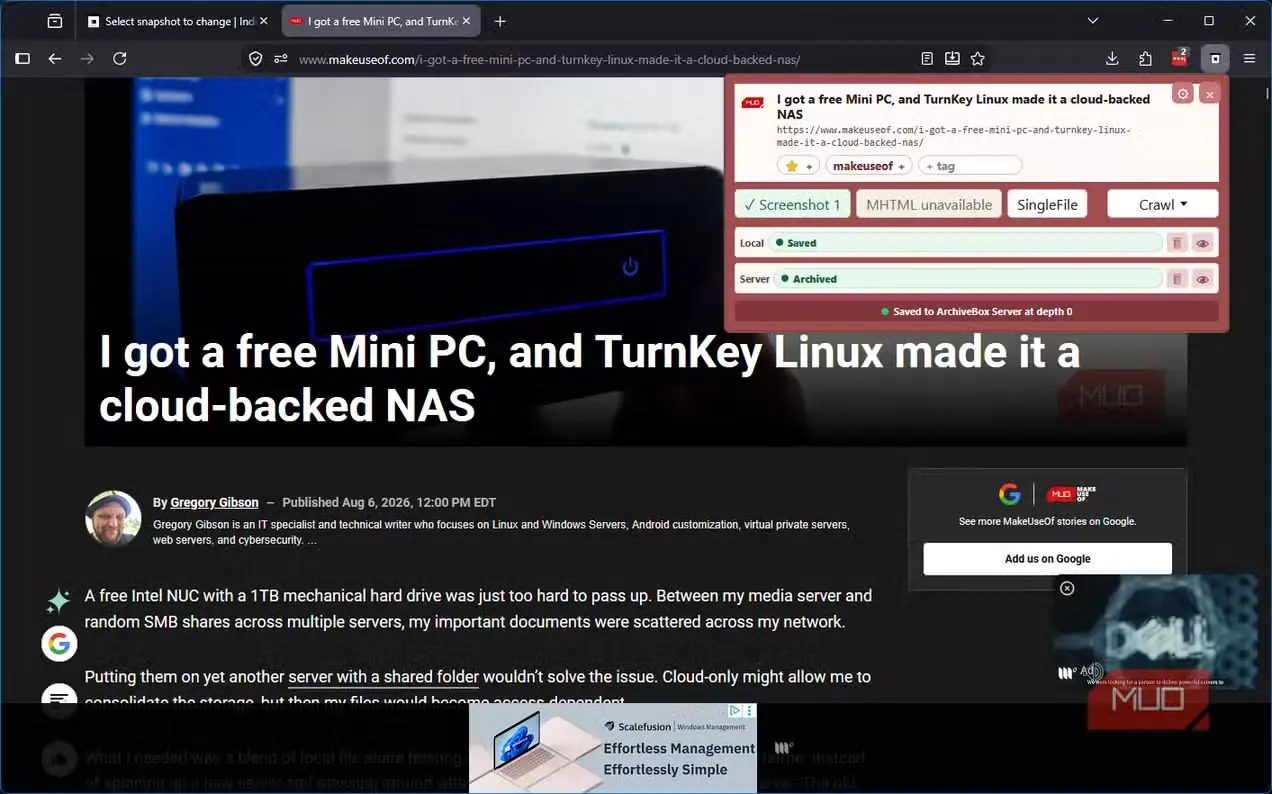The image size is (1272, 794).
Task: Switch to 'Select snapshot to change' tab
Action: (x=170, y=21)
